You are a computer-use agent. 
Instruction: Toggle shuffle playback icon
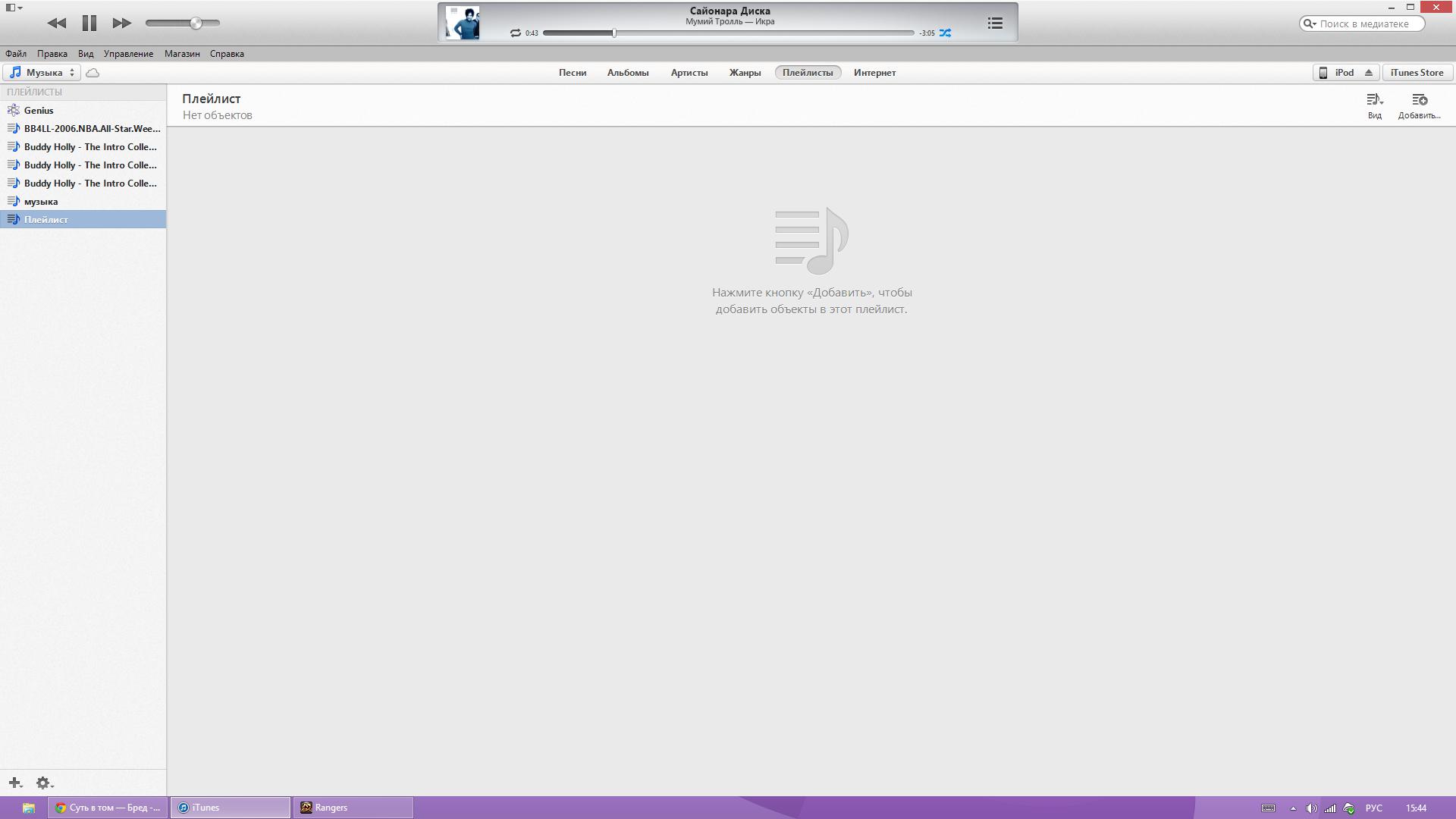[945, 33]
